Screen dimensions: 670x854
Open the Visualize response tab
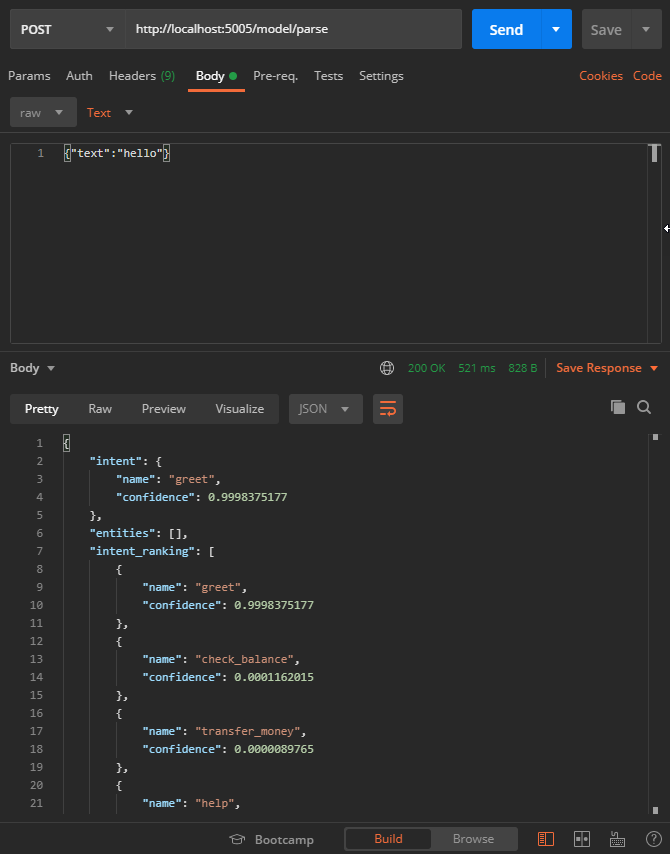(239, 408)
